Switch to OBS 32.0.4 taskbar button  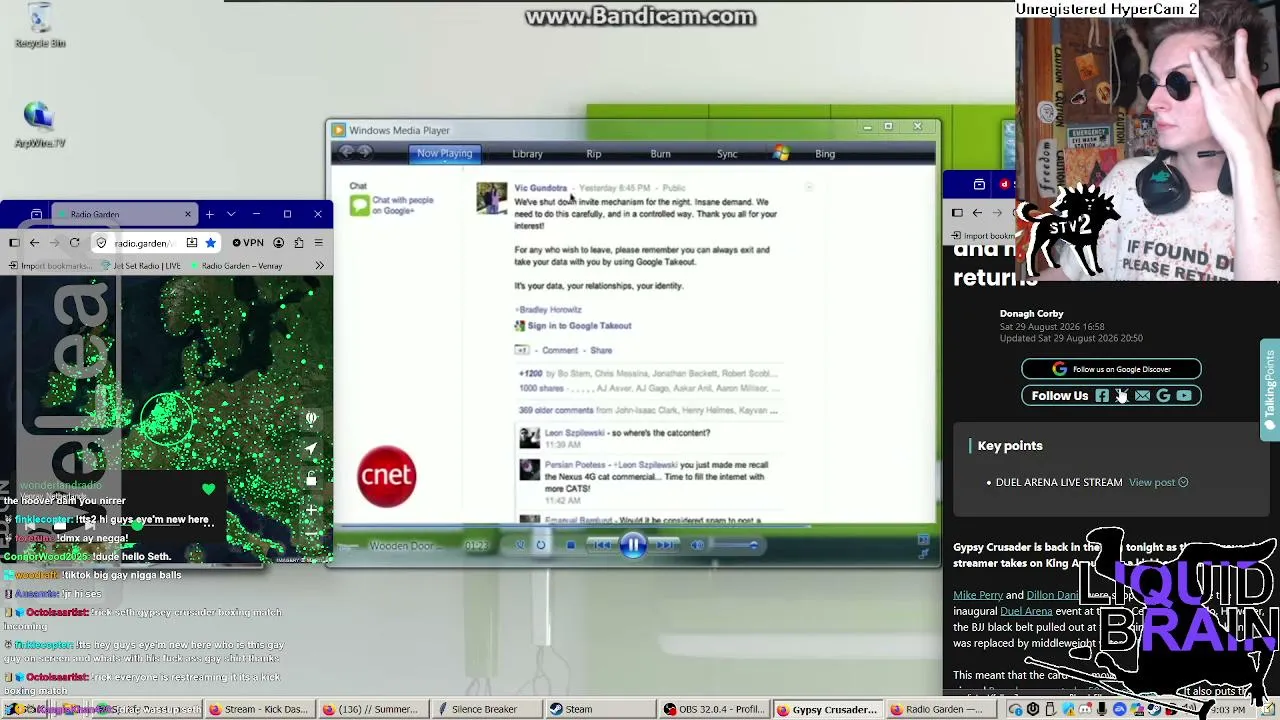(714, 710)
